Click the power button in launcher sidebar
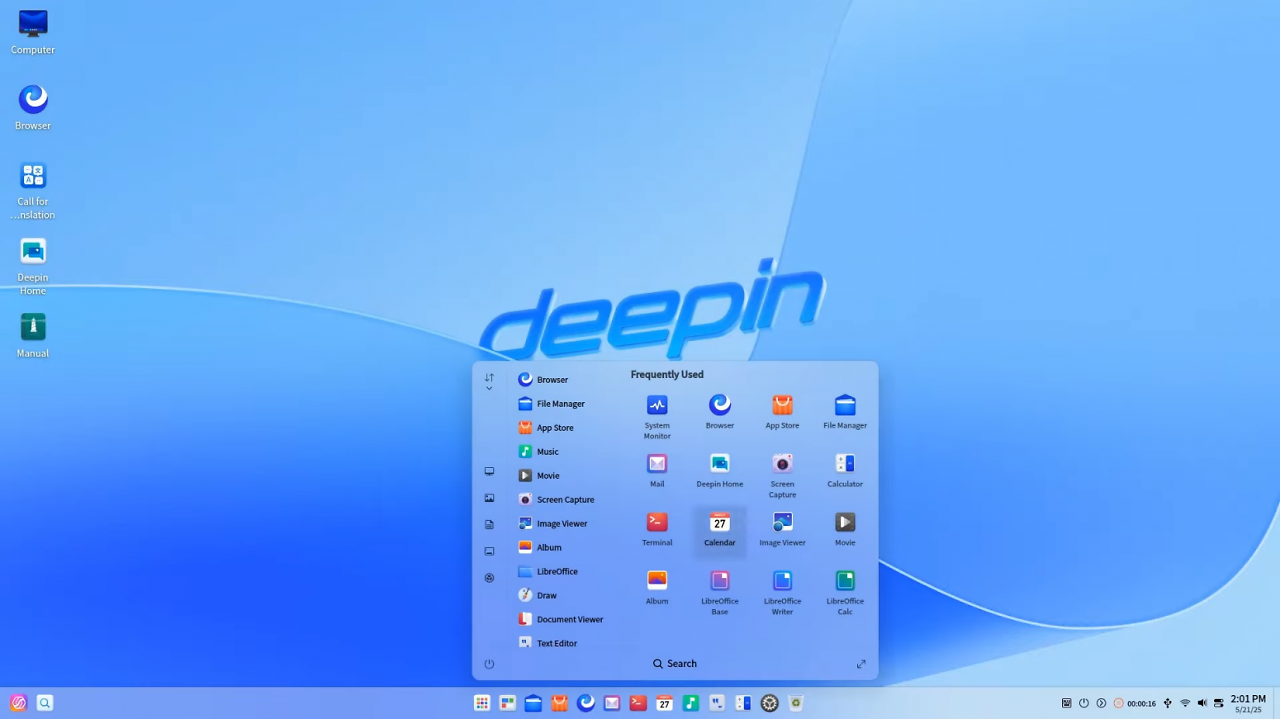This screenshot has width=1280, height=719. click(x=489, y=664)
